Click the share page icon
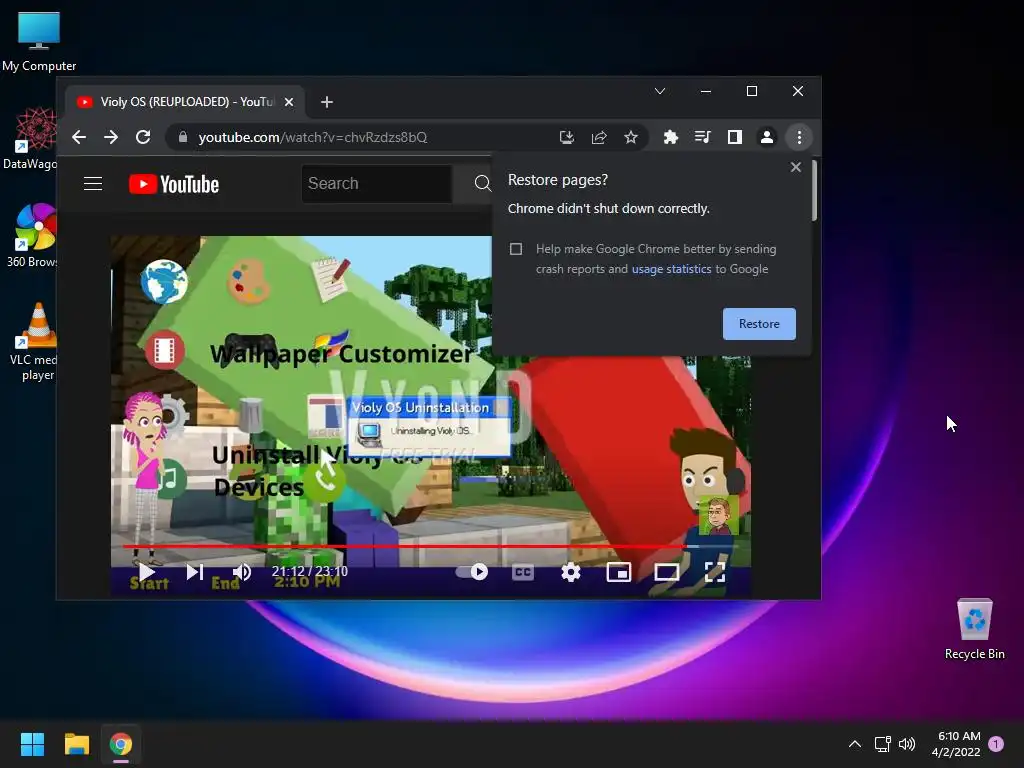The height and width of the screenshot is (768, 1024). 599,137
